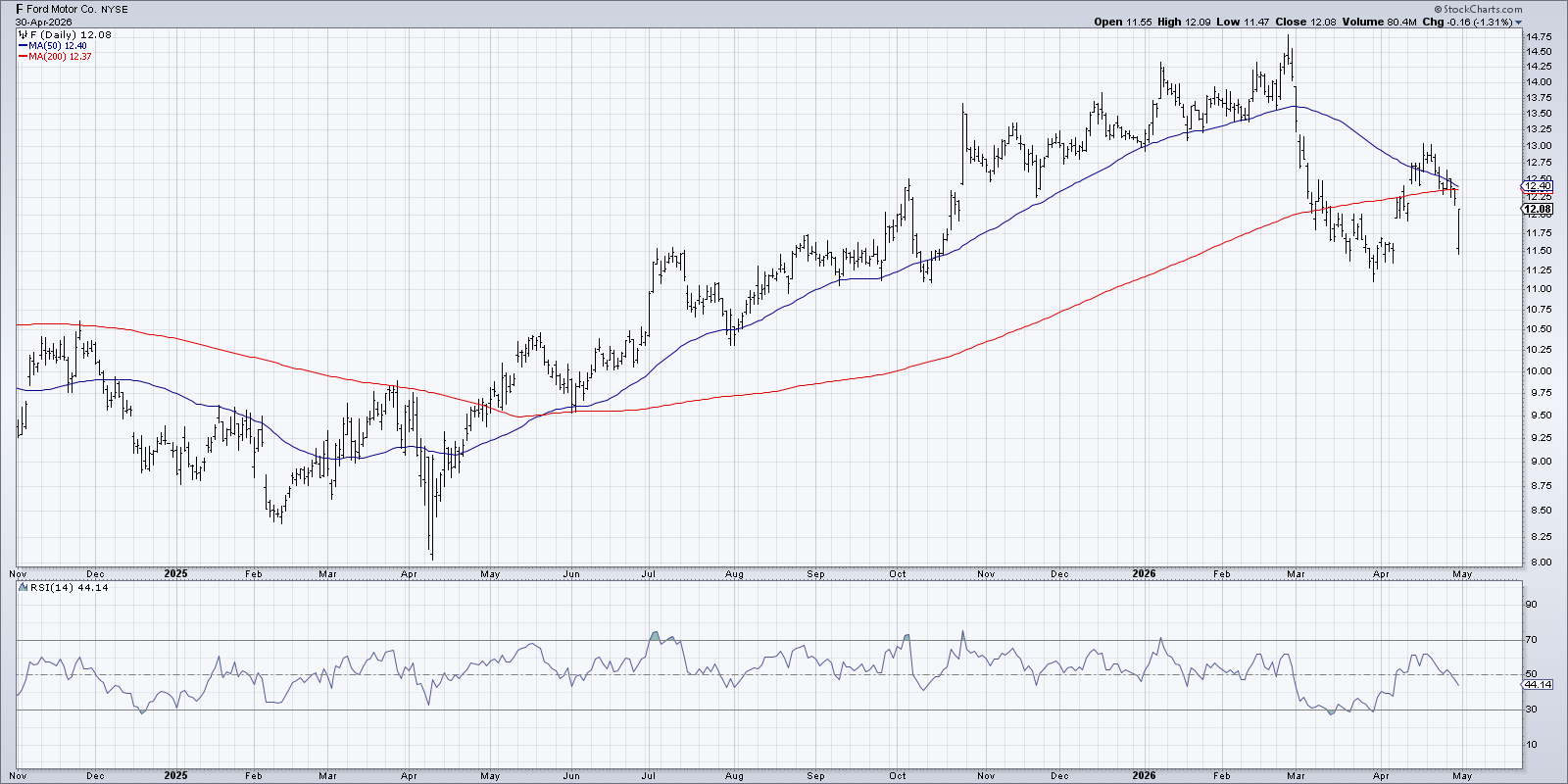Click the F (Daily) 12.08 legend text
The width and height of the screenshot is (1568, 784).
[71, 35]
